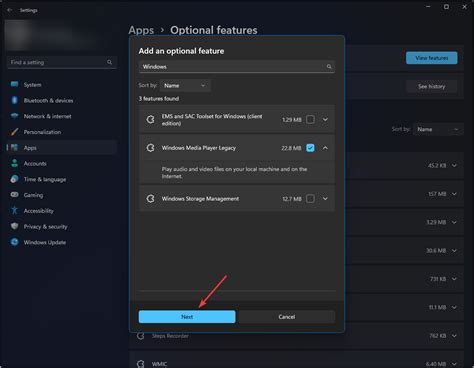This screenshot has height=368, width=474.
Task: Select Windows Storage Management label
Action: point(200,199)
